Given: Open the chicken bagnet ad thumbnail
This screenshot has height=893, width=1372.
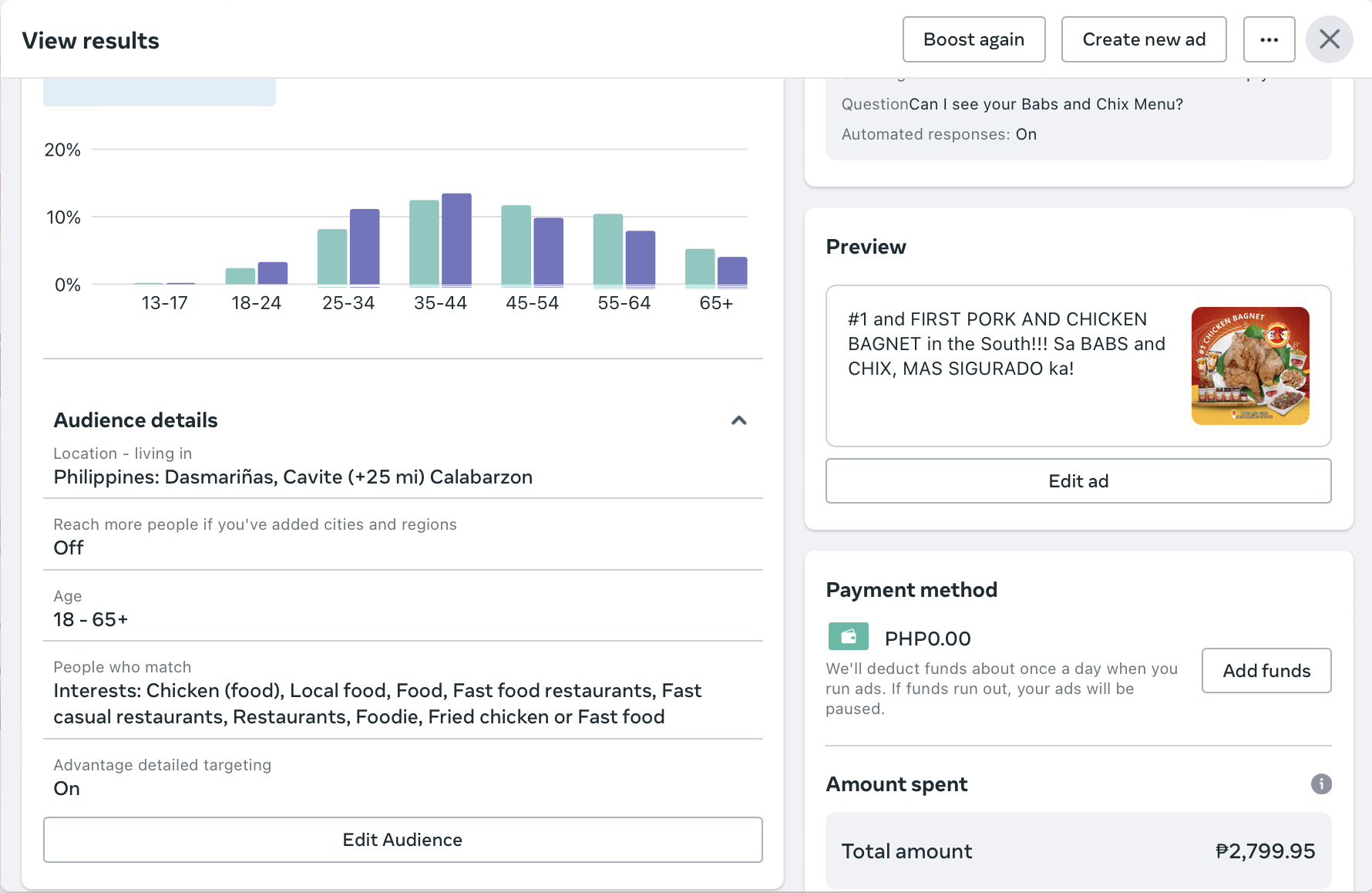Looking at the screenshot, I should (x=1250, y=366).
